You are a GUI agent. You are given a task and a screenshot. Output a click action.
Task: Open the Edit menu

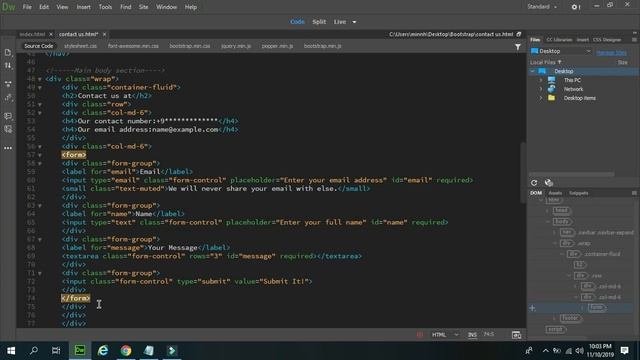click(x=44, y=7)
